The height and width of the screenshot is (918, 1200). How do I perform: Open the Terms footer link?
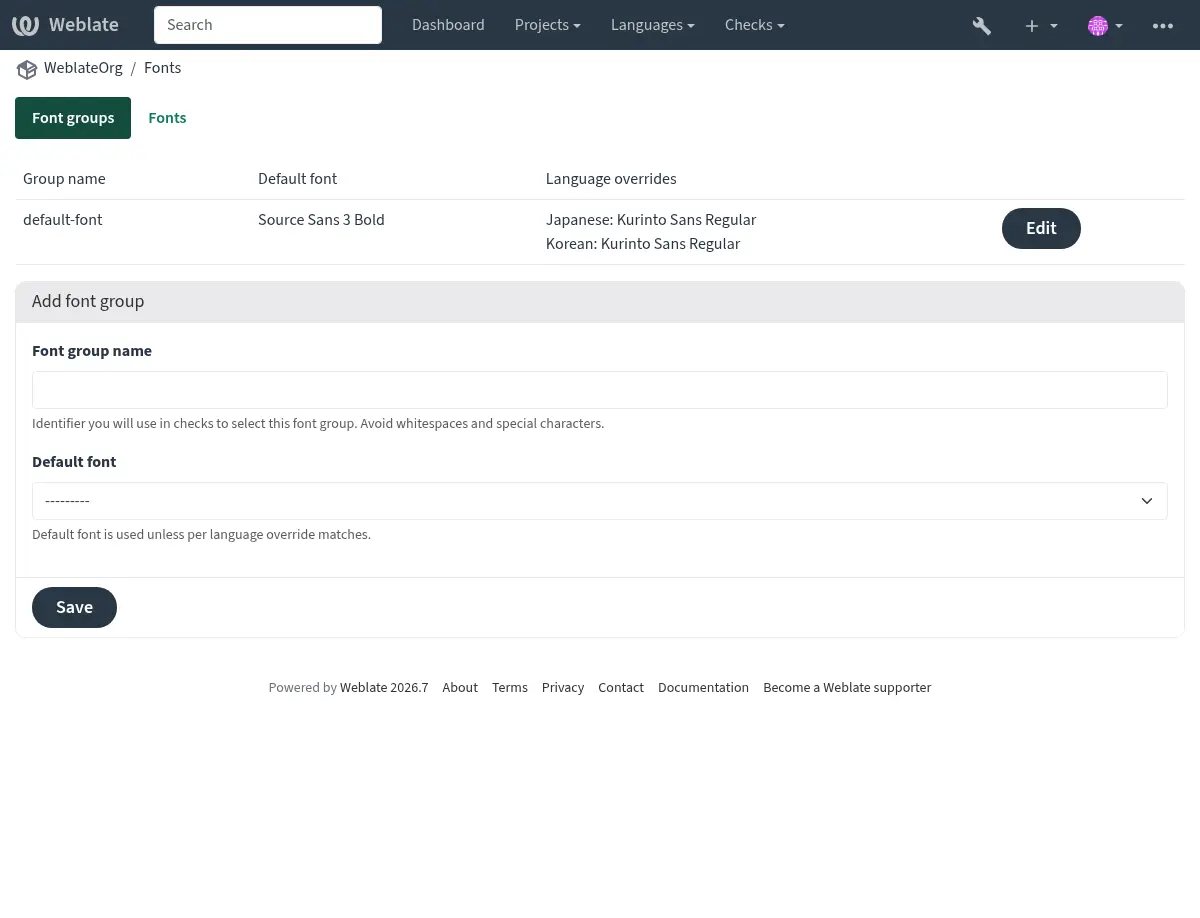[x=510, y=688]
